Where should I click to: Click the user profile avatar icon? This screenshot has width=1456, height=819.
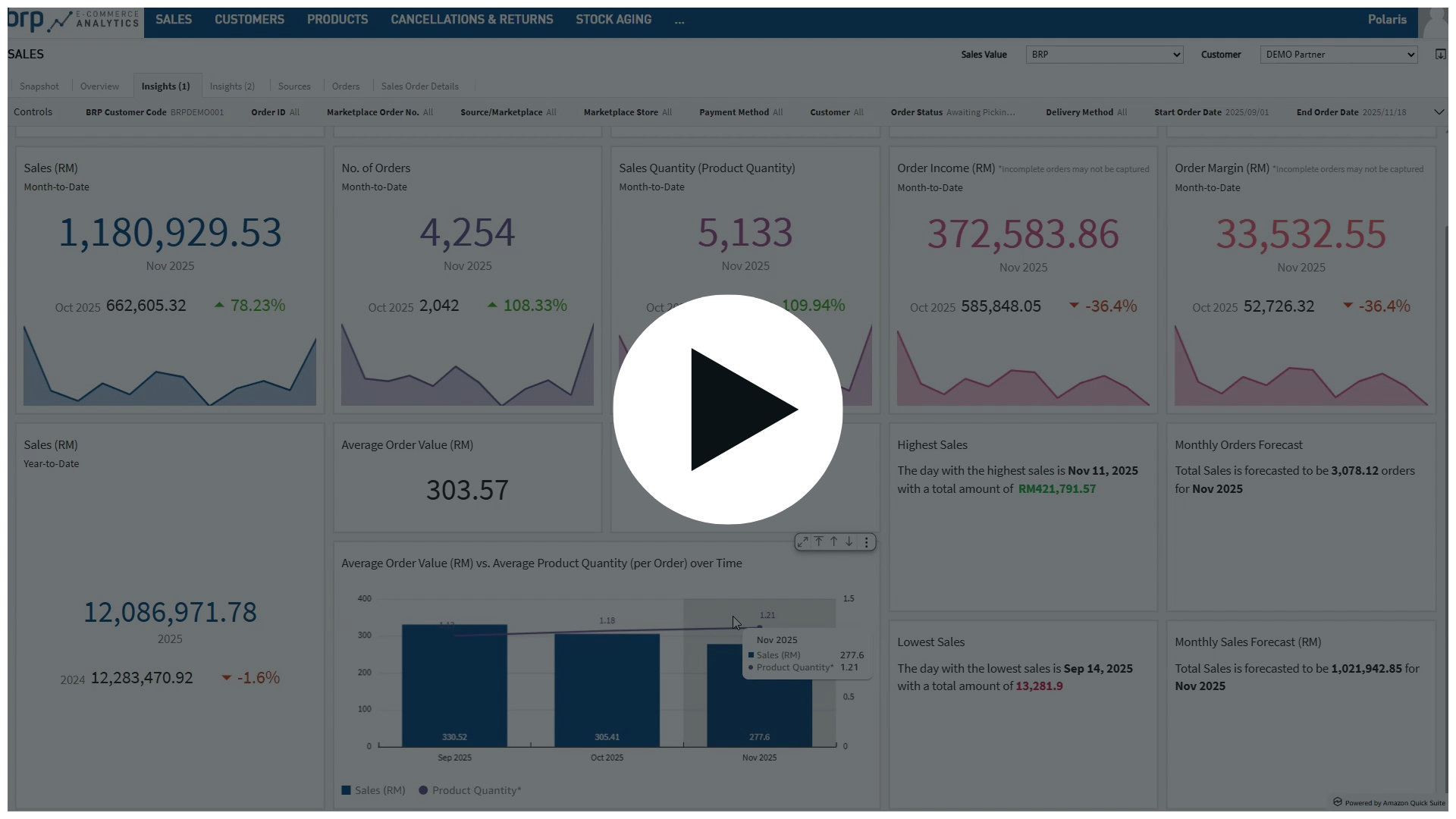tap(1436, 21)
